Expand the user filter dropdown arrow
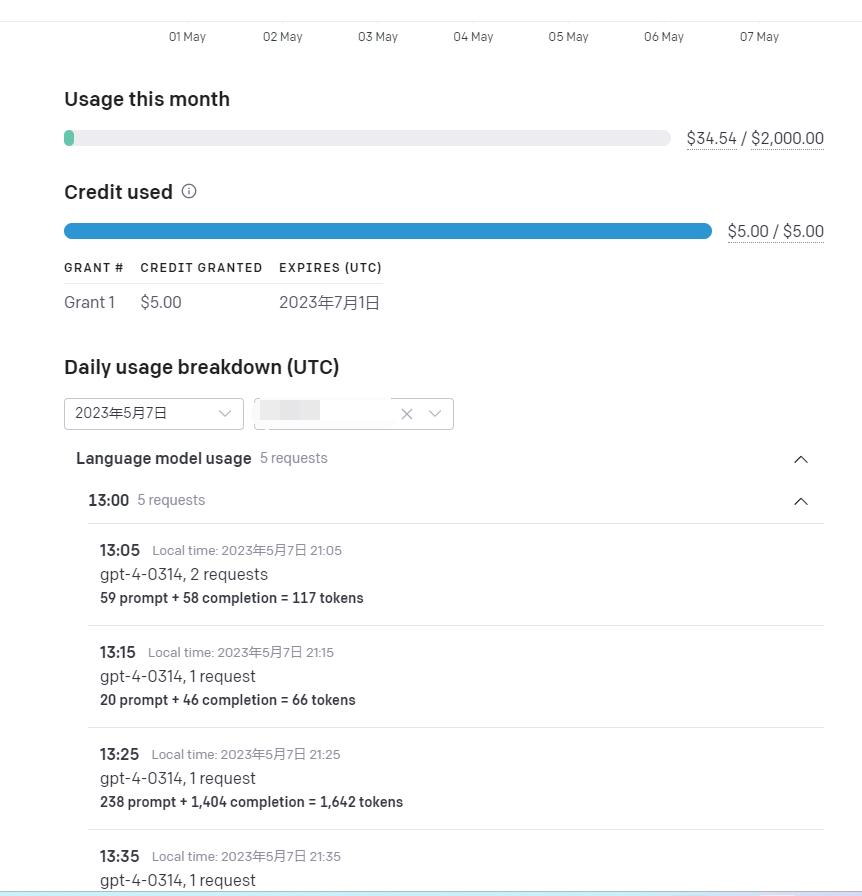Screen dimensions: 862x896 click(435, 414)
